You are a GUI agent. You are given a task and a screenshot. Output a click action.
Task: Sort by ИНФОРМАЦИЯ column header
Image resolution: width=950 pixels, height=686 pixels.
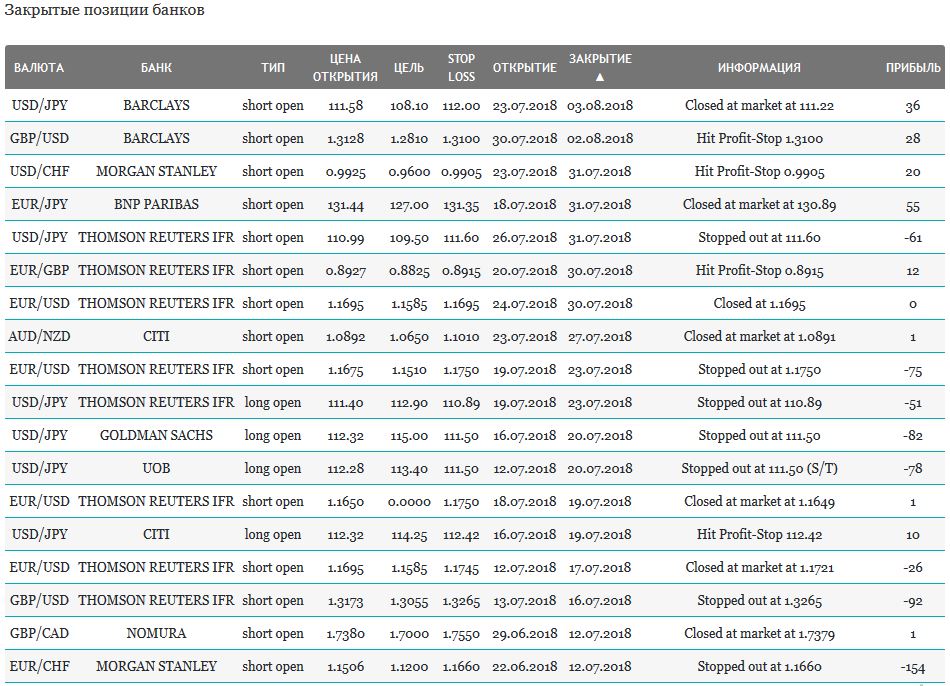tap(759, 68)
